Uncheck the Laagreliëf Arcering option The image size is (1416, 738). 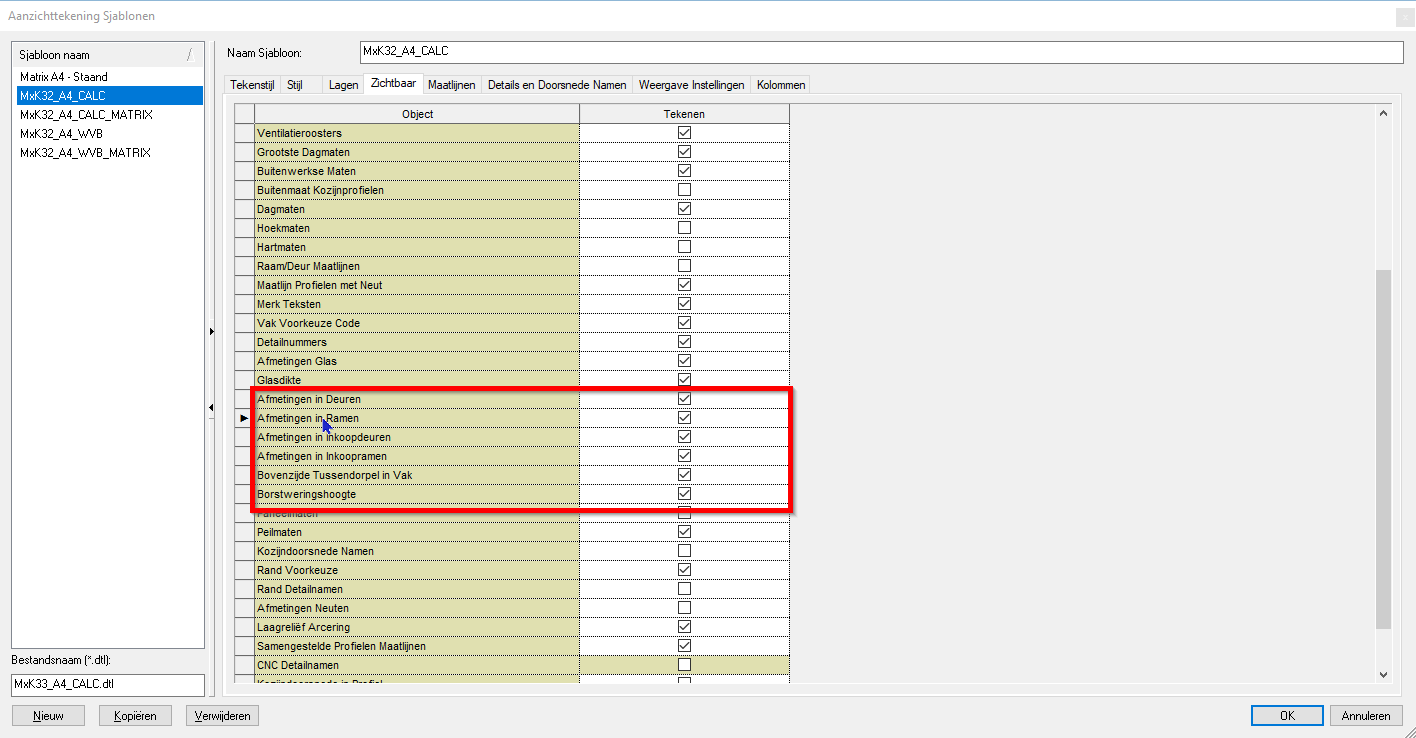[684, 626]
